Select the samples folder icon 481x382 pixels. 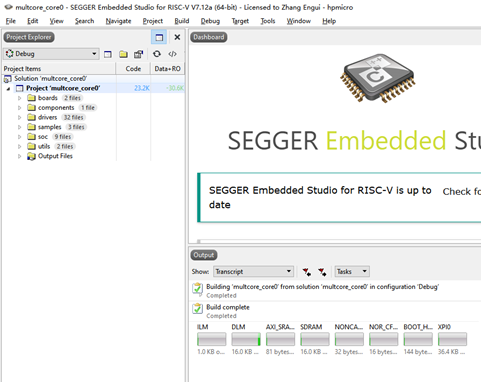[31, 127]
